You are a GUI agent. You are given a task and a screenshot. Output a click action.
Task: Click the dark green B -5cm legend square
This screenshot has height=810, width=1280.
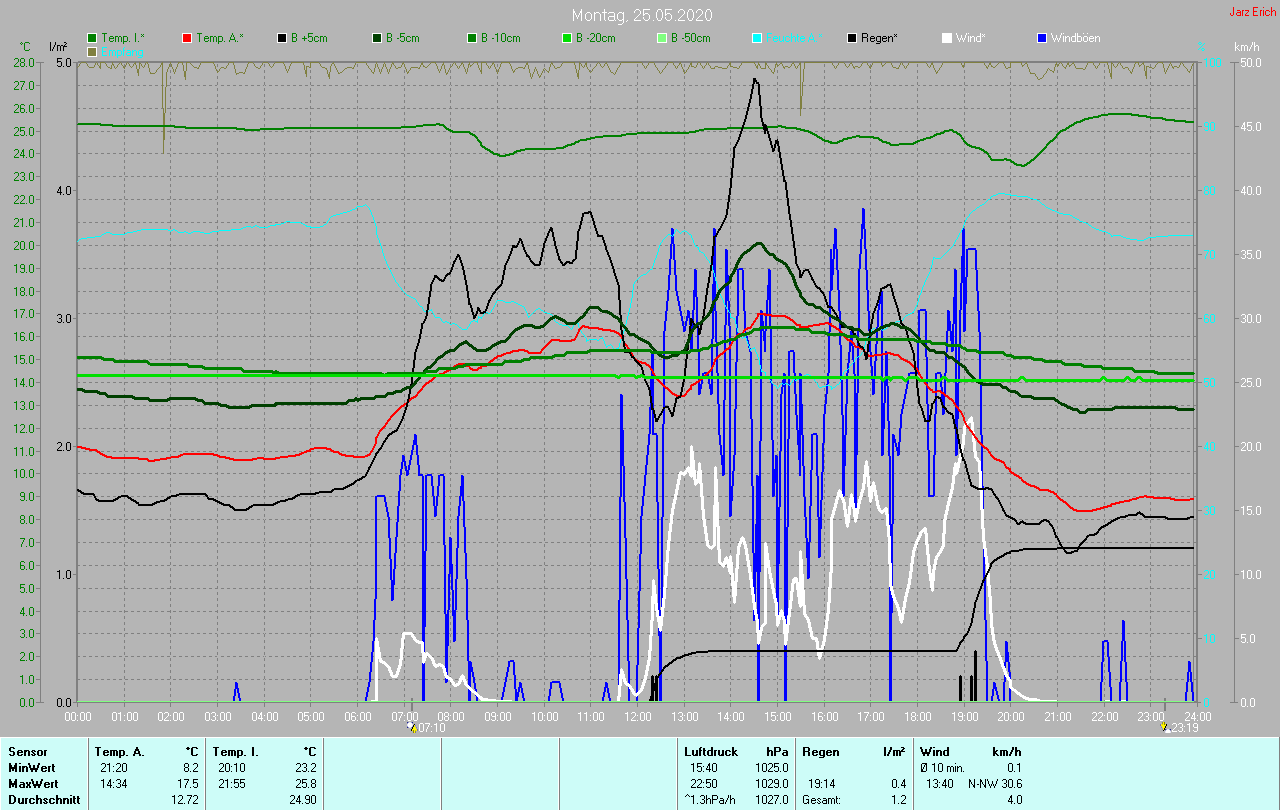tap(377, 38)
